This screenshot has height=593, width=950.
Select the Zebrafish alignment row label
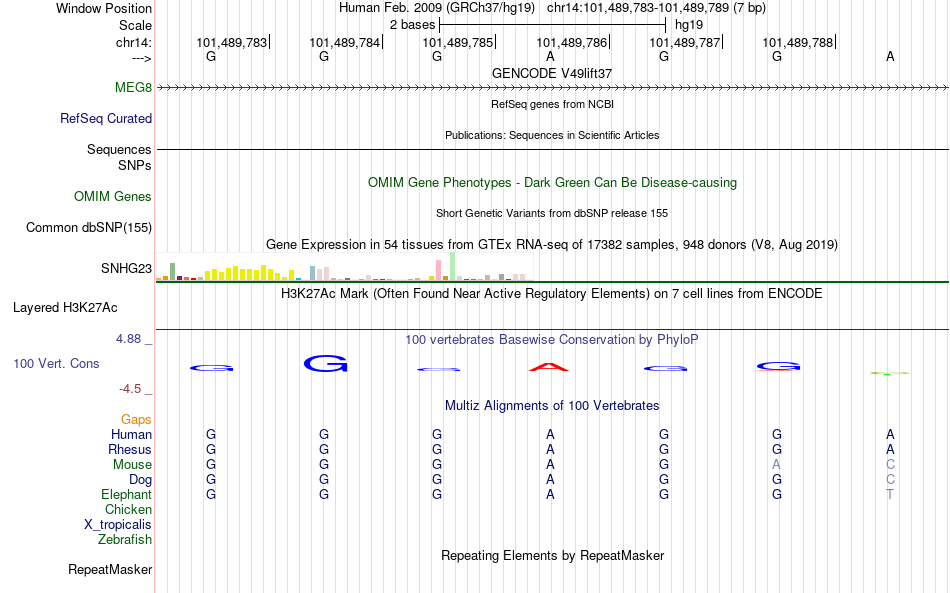(125, 540)
